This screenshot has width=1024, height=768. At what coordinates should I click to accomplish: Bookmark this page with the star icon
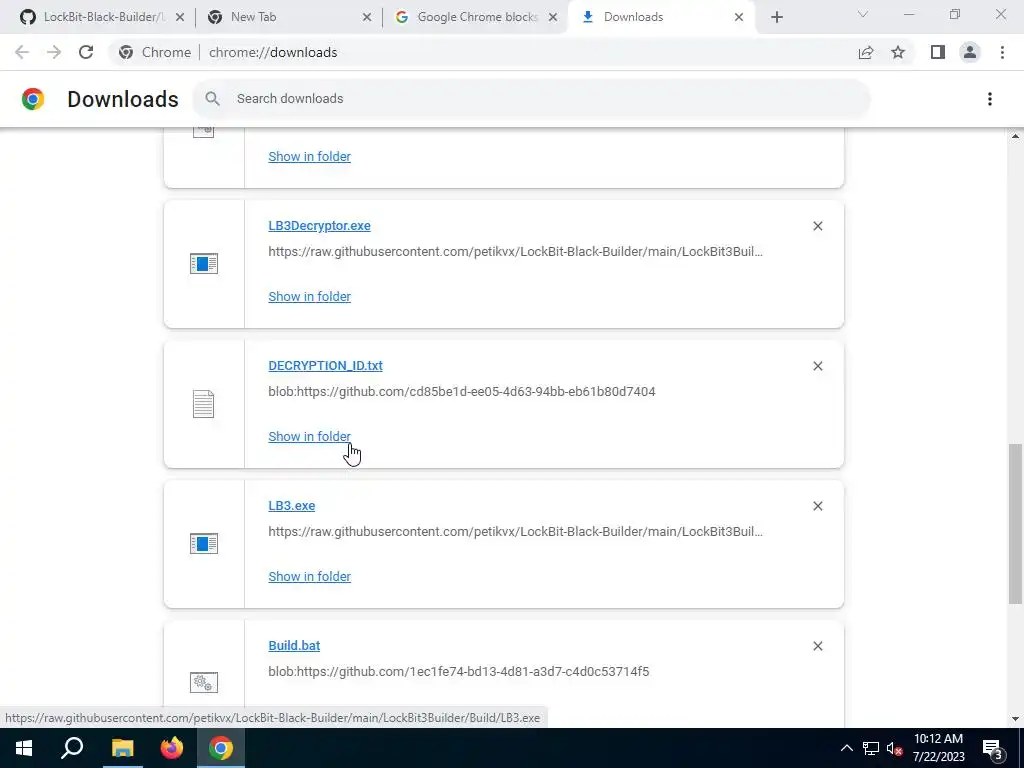898,52
